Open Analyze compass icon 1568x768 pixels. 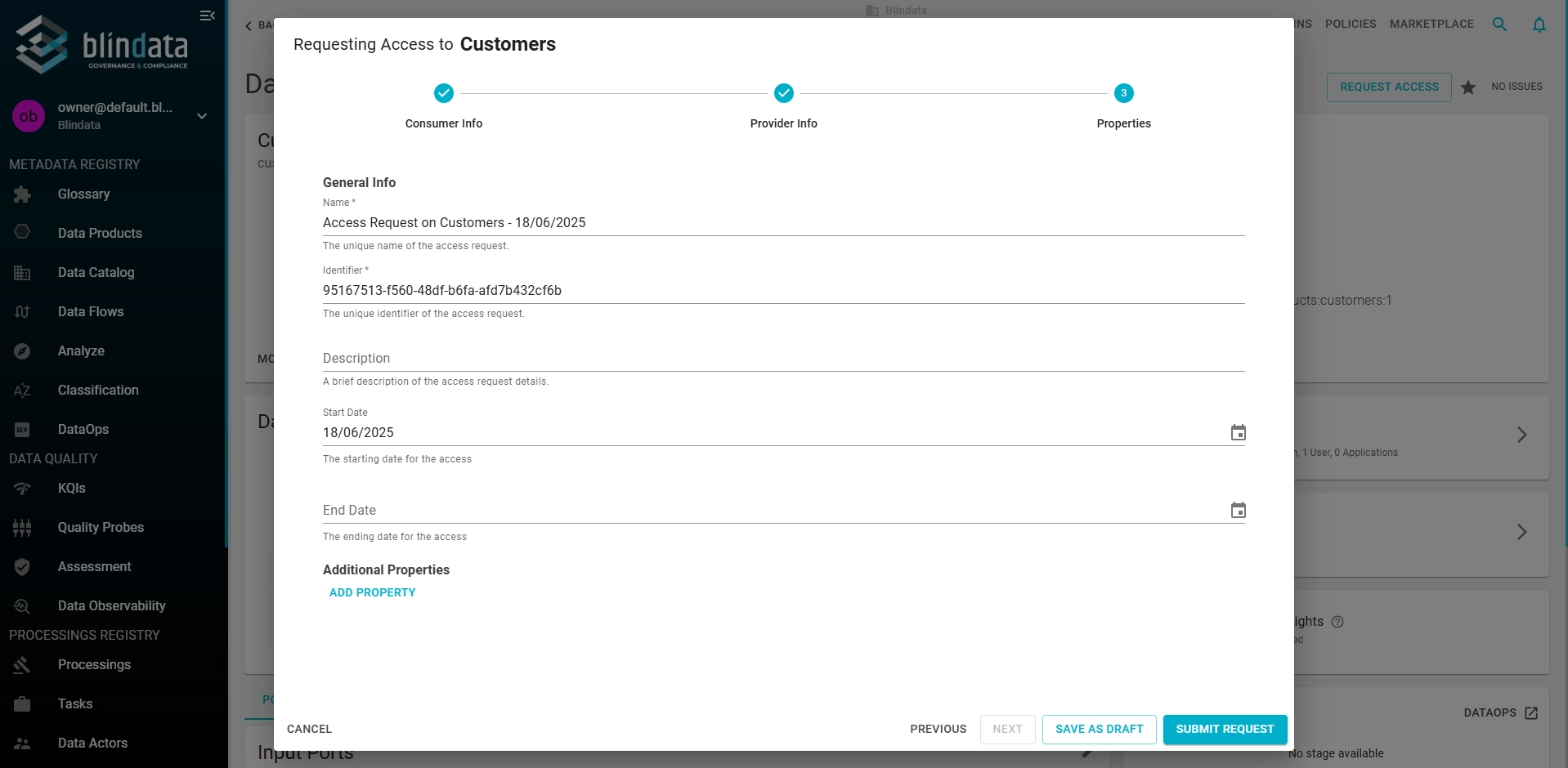click(22, 351)
